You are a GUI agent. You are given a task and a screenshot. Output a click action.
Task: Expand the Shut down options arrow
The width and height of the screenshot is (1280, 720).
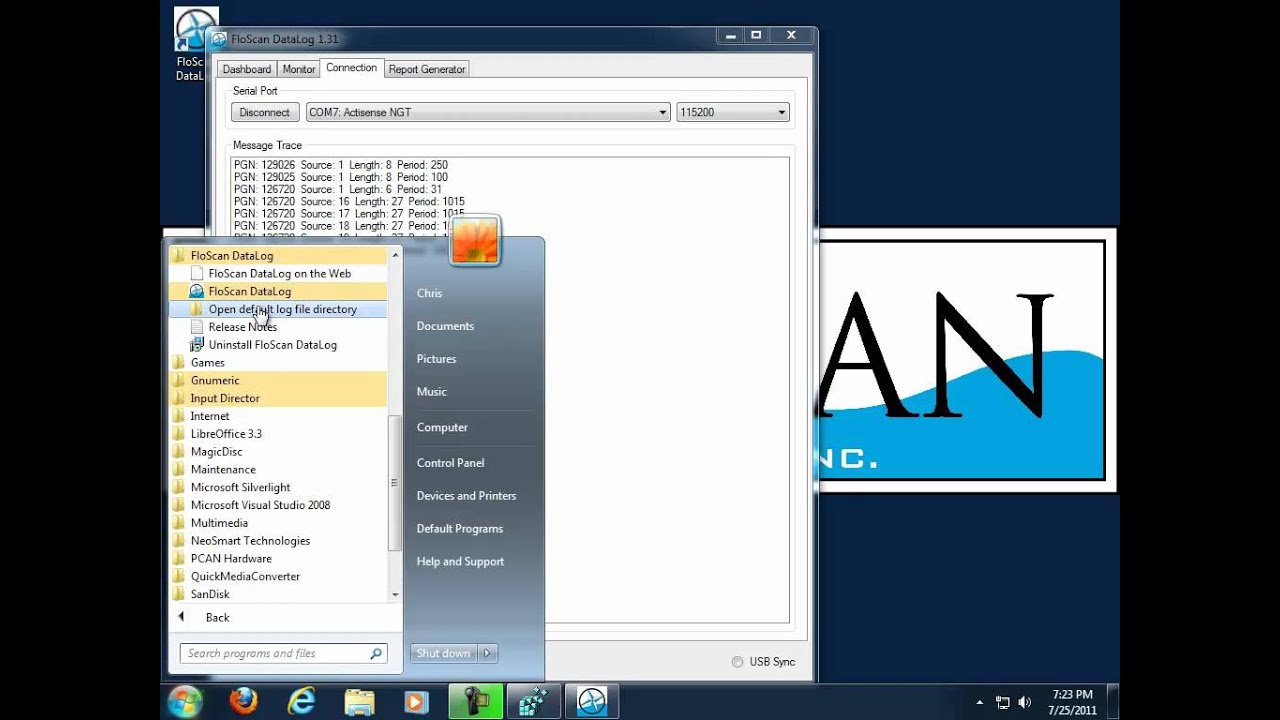click(x=487, y=654)
